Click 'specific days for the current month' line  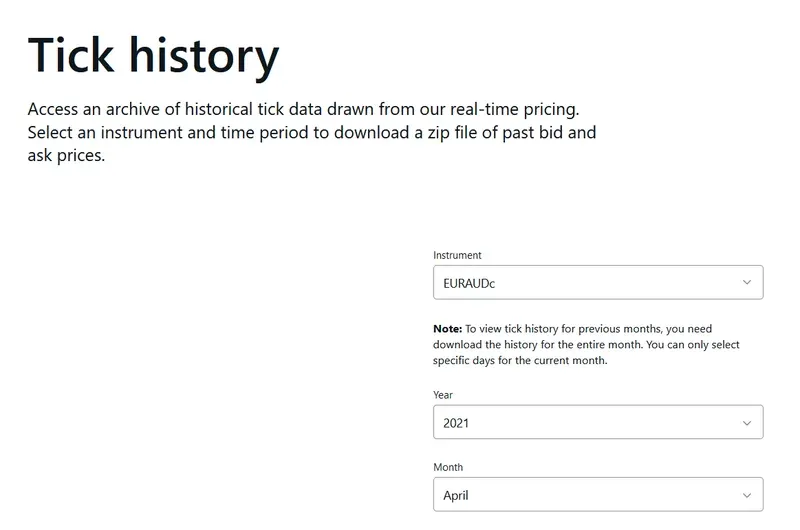pyautogui.click(x=520, y=360)
